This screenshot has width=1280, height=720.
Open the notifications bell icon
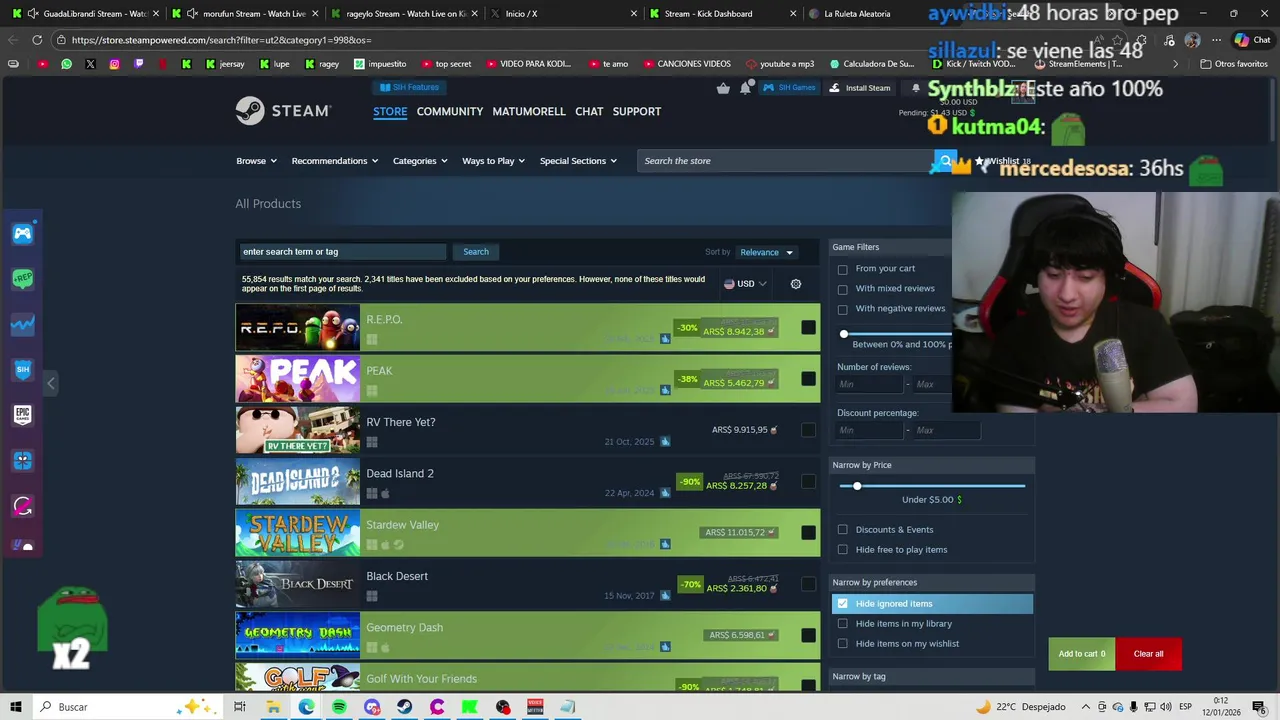(x=745, y=88)
